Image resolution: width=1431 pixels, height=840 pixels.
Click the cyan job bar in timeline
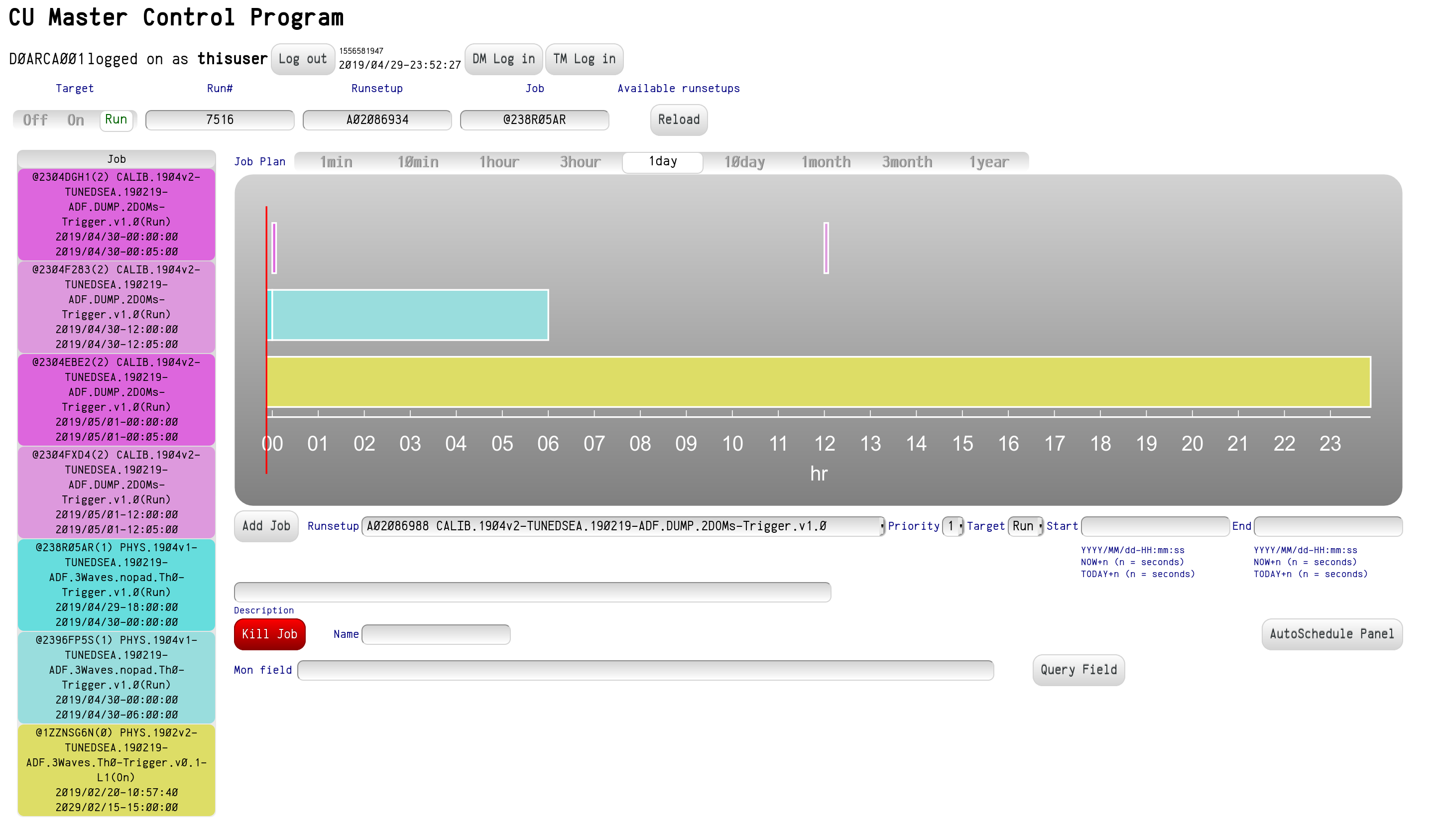tap(409, 315)
